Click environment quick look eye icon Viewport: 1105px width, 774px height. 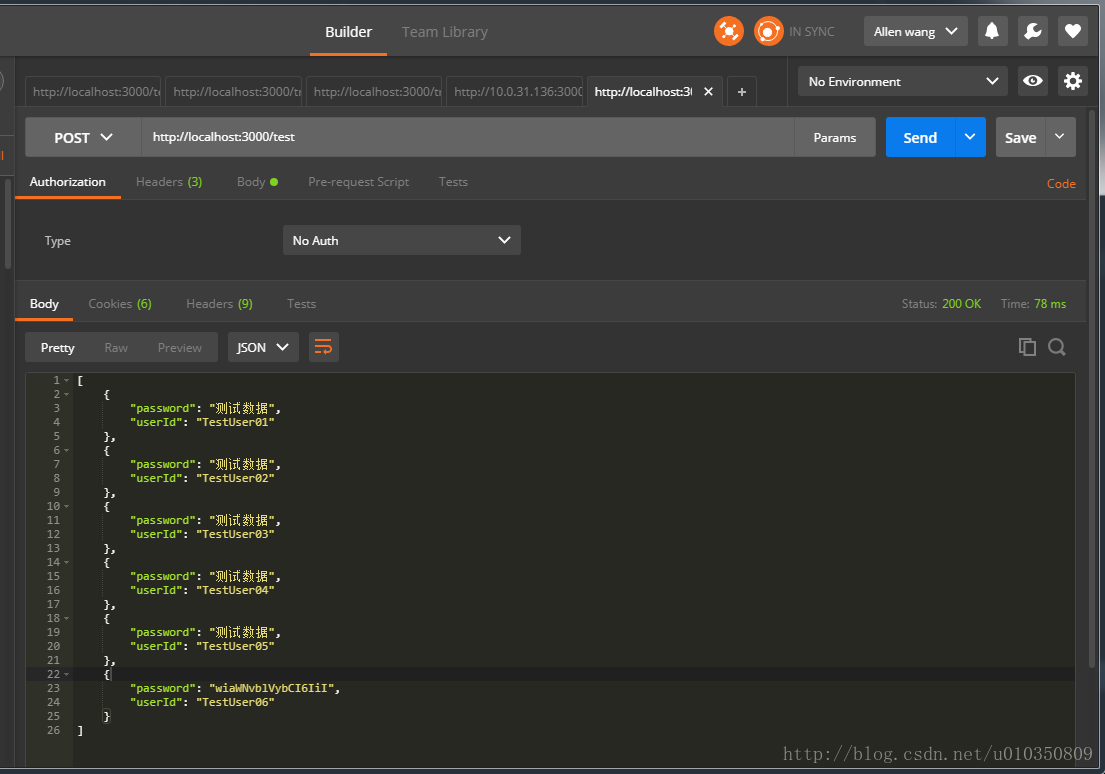click(1032, 81)
